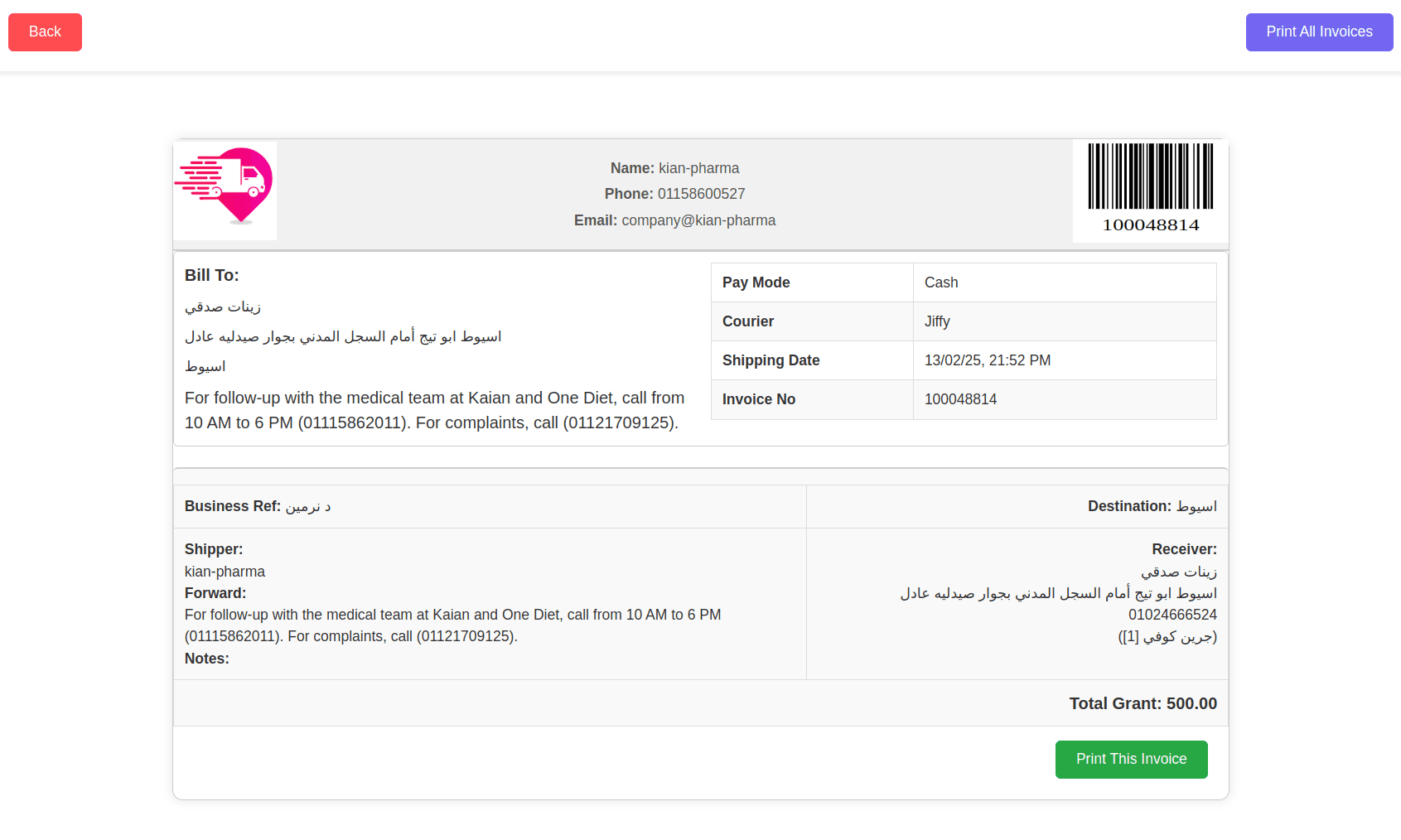Click the Print All Invoices button
The height and width of the screenshot is (840, 1401).
pyautogui.click(x=1318, y=31)
